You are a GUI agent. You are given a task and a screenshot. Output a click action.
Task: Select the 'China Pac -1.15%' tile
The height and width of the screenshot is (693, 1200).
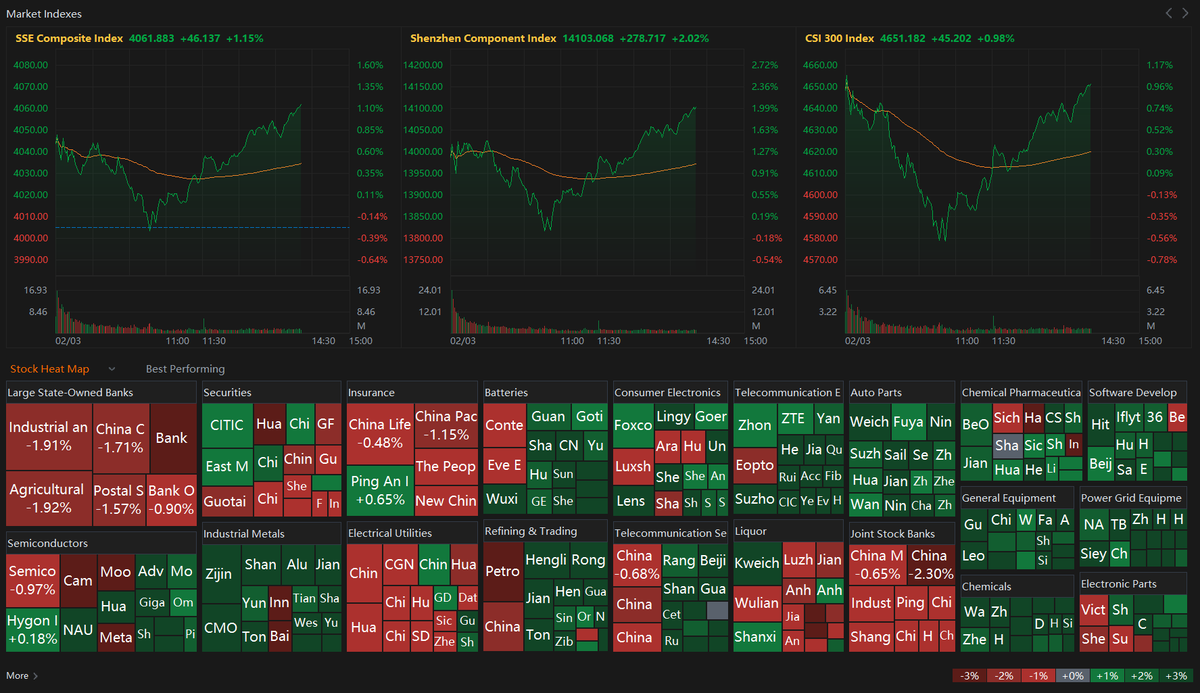coord(445,425)
